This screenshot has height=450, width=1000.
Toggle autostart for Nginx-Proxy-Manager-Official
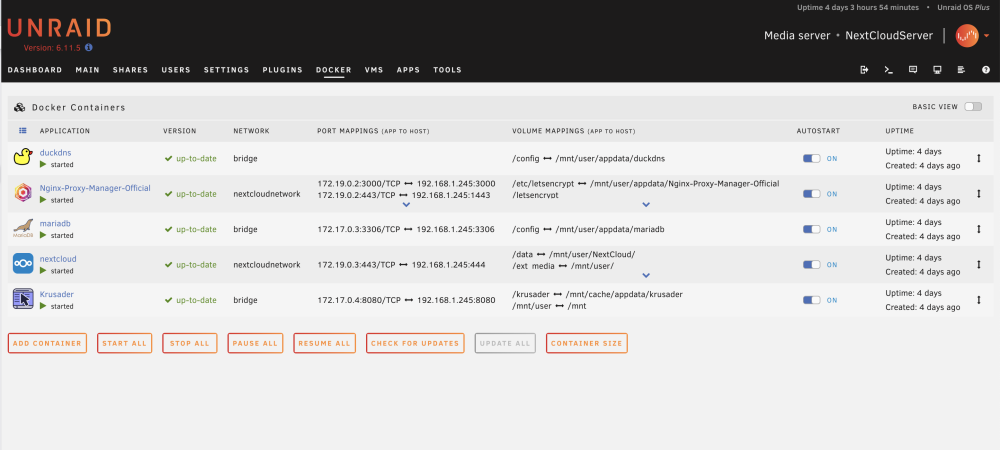coord(811,194)
